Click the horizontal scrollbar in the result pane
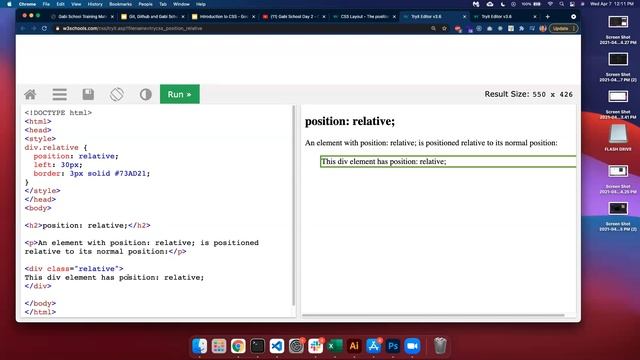This screenshot has width=640, height=360. click(433, 315)
